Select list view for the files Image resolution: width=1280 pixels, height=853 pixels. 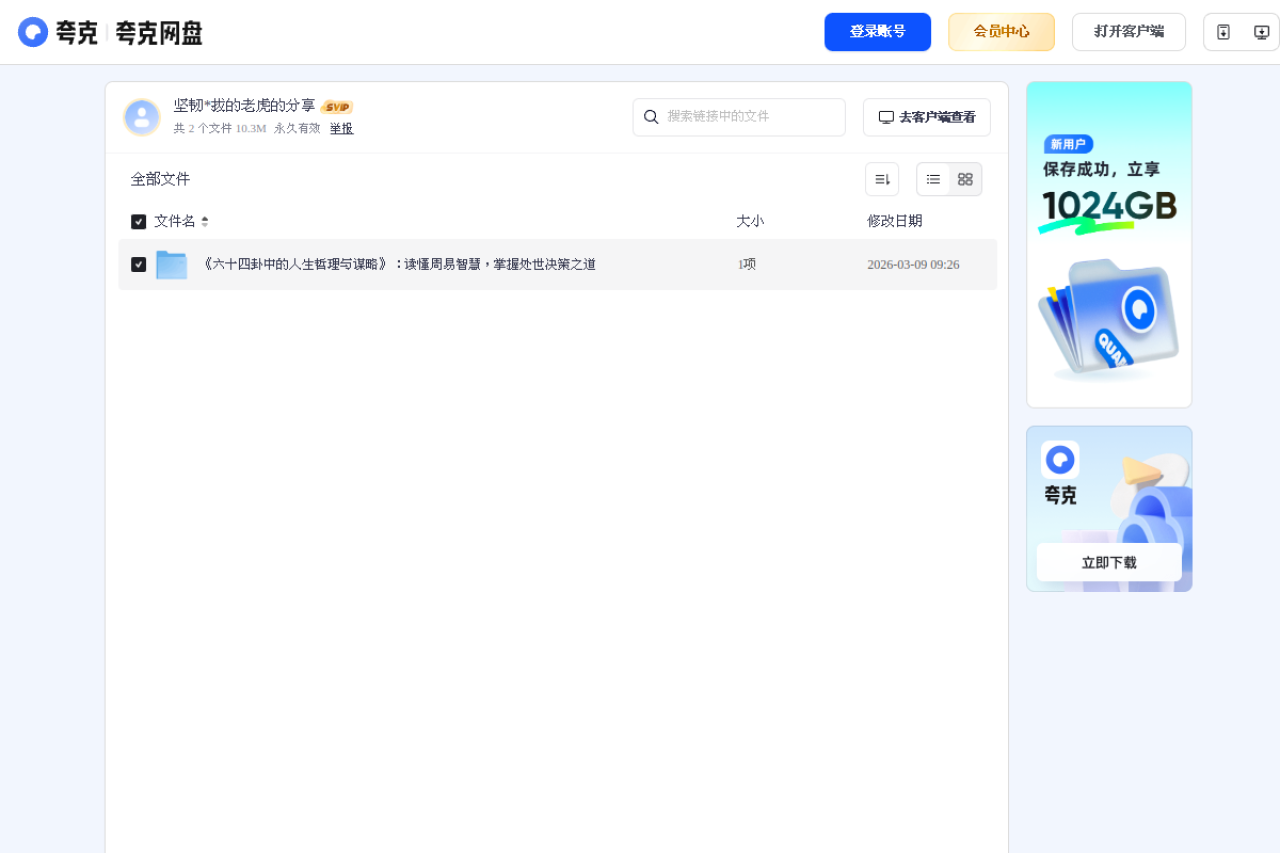[x=933, y=179]
